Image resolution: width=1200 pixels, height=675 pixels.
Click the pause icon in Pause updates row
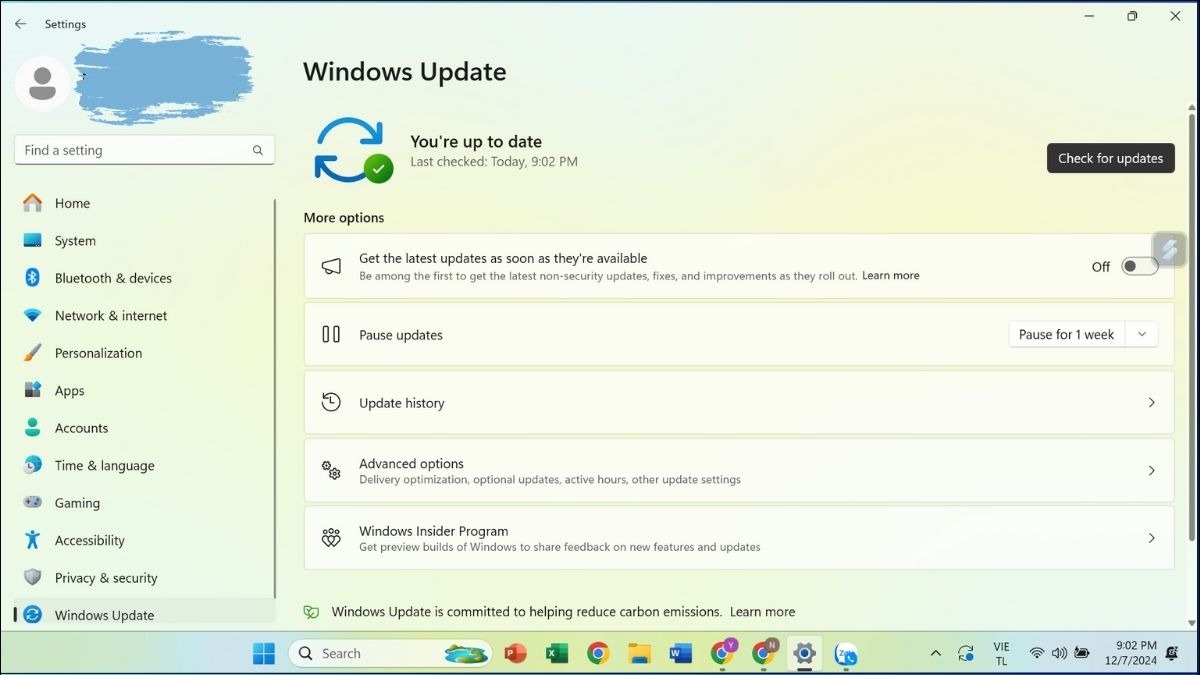(331, 335)
